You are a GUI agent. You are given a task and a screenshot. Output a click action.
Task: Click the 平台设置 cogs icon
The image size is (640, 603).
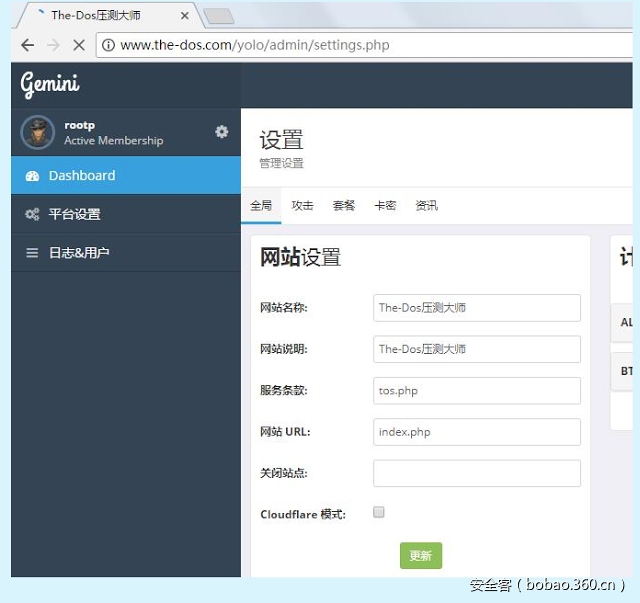32,214
